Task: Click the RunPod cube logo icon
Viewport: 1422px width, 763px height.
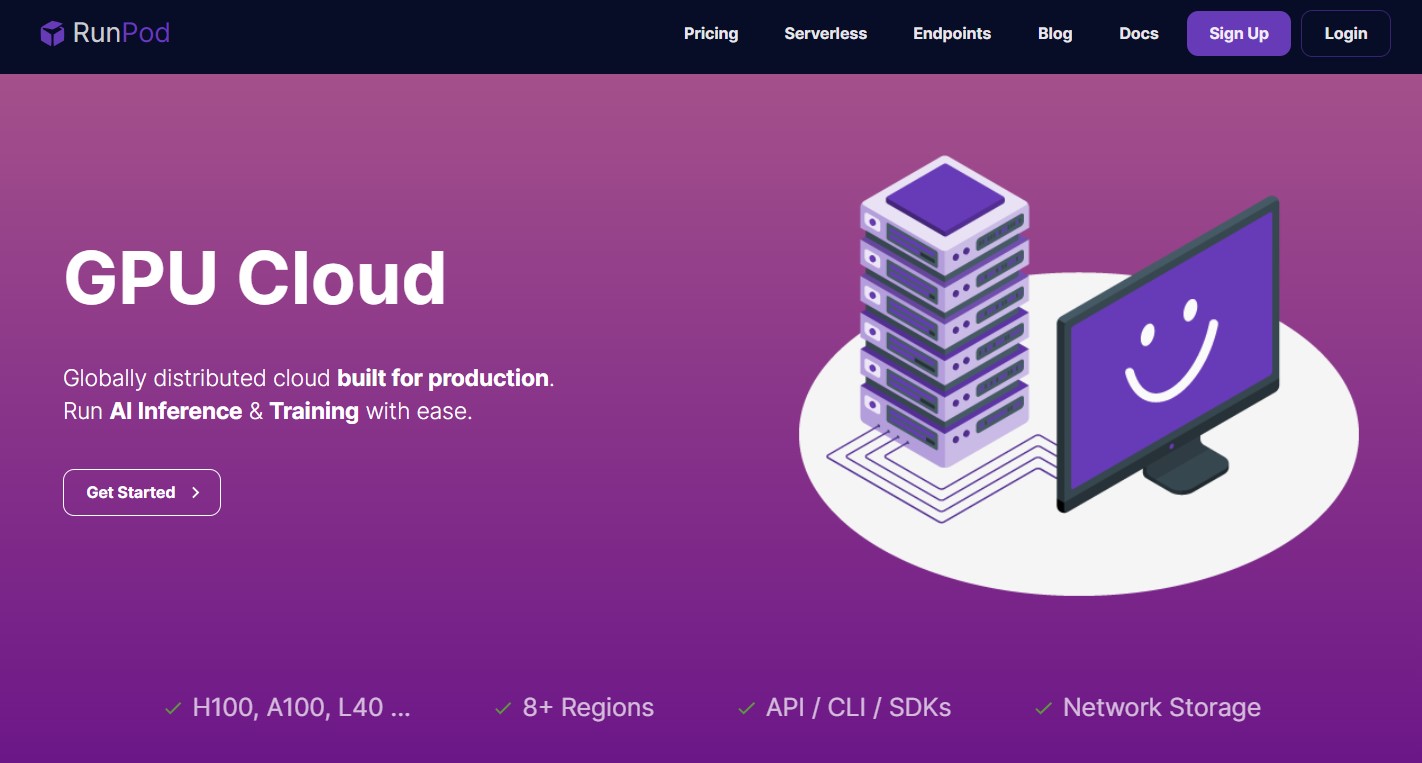Action: coord(52,33)
